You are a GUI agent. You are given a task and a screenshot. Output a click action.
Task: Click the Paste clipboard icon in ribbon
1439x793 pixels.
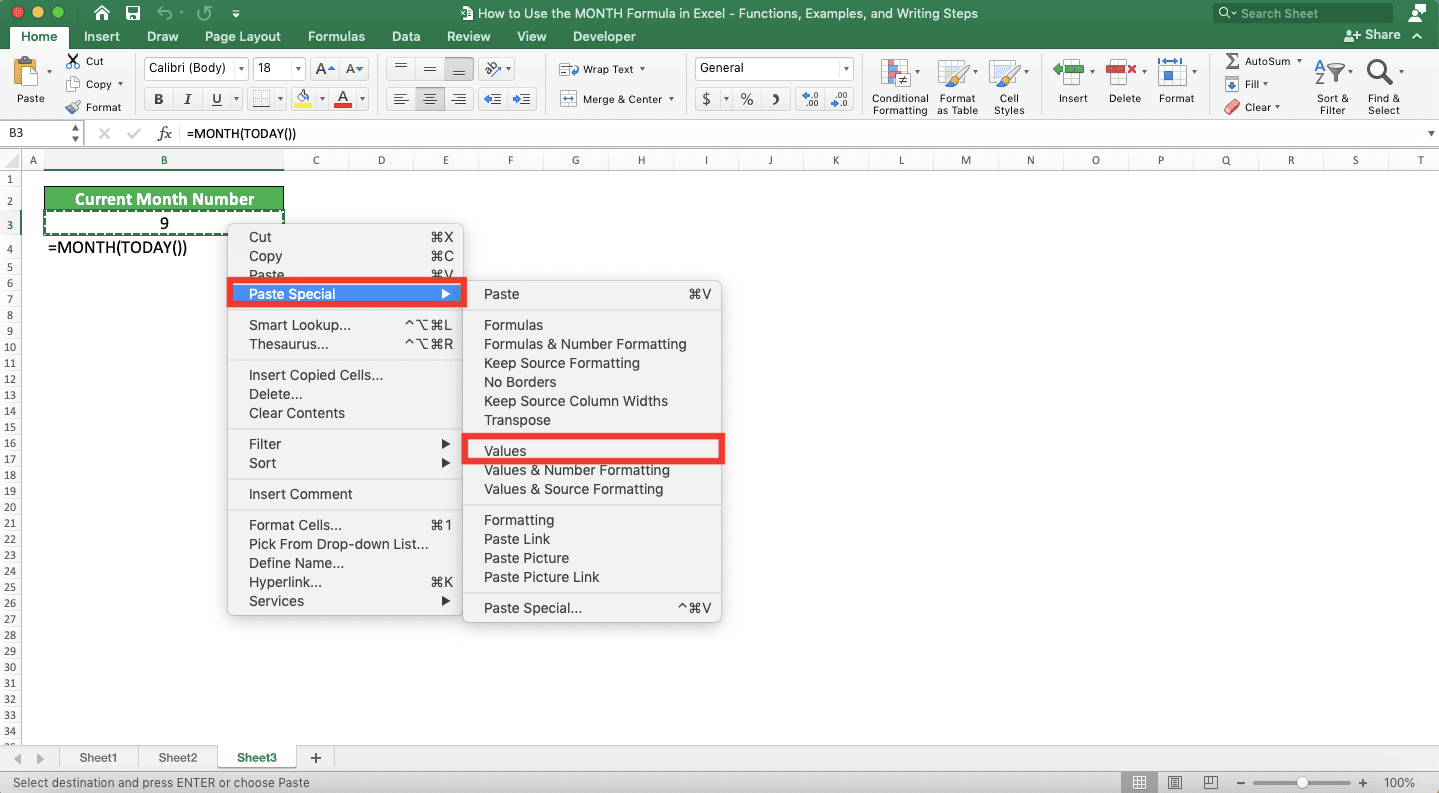[26, 73]
